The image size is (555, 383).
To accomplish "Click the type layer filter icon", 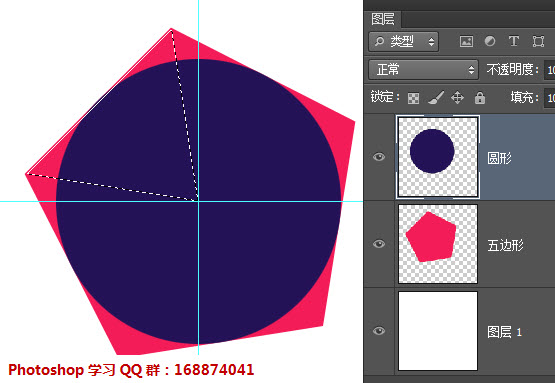I will (x=514, y=41).
